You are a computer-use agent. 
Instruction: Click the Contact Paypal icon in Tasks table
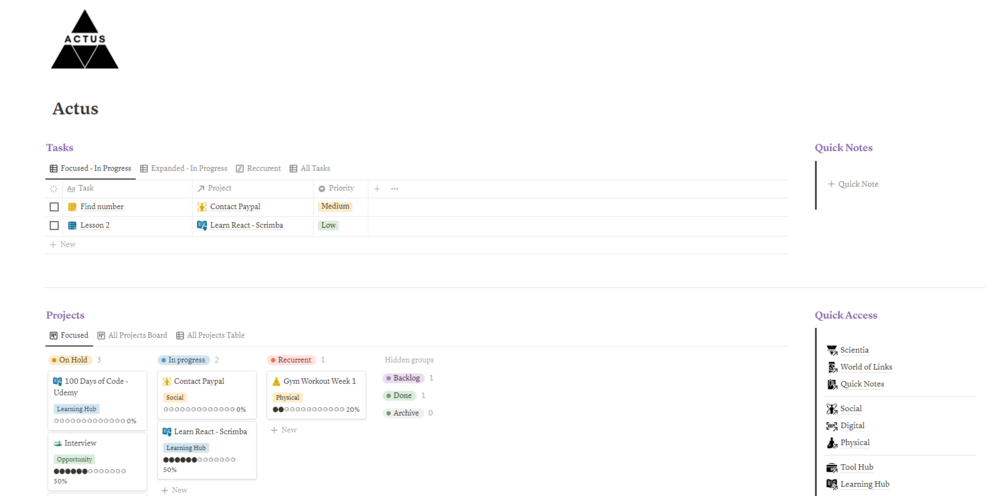202,207
